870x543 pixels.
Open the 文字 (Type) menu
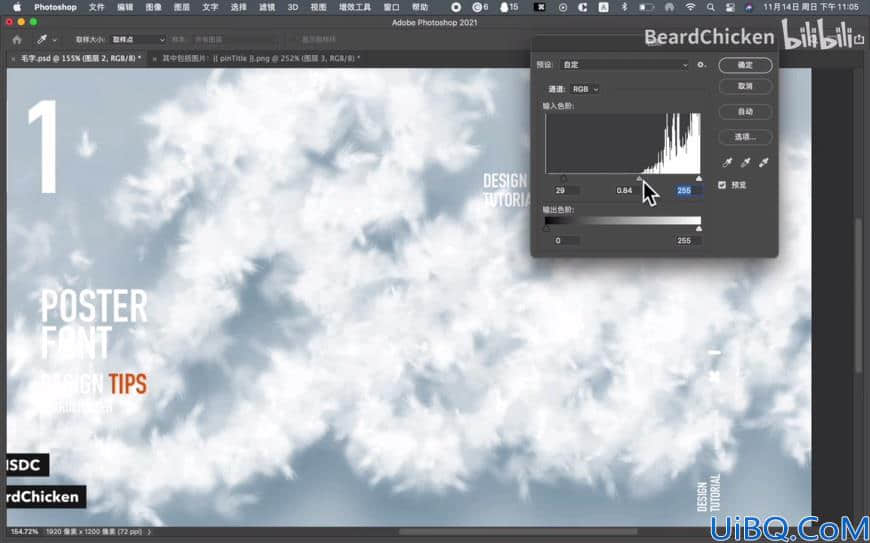pos(210,7)
